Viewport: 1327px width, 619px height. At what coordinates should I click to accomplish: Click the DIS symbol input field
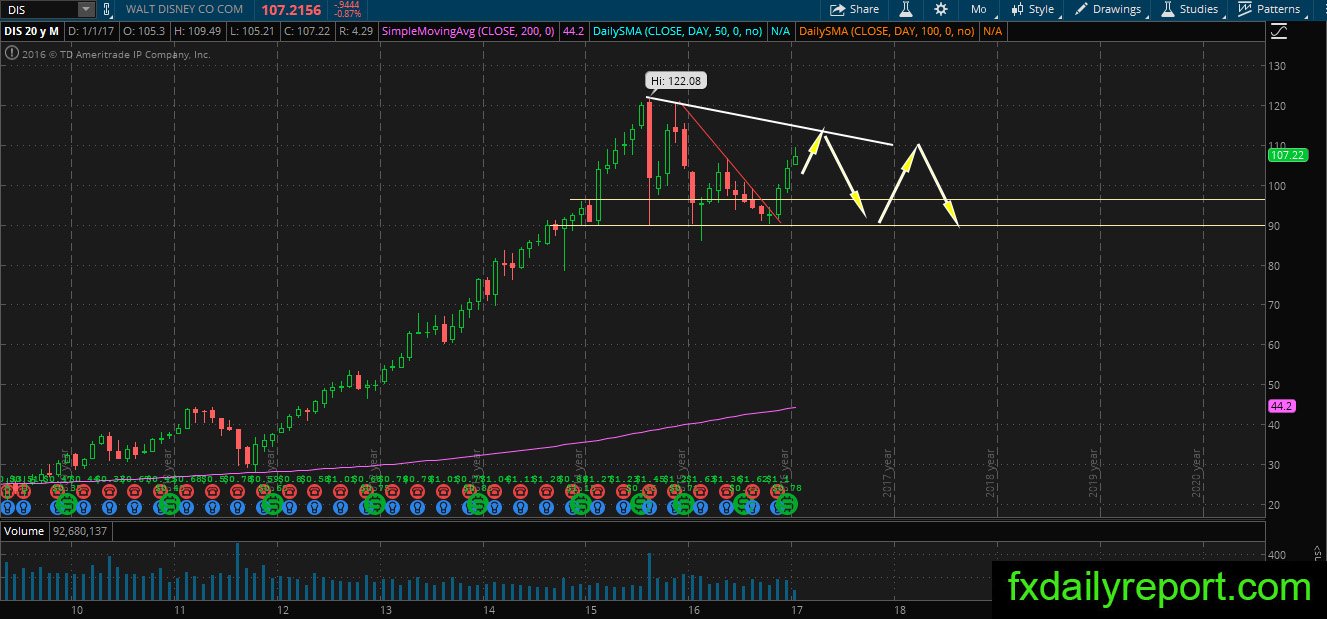[38, 9]
